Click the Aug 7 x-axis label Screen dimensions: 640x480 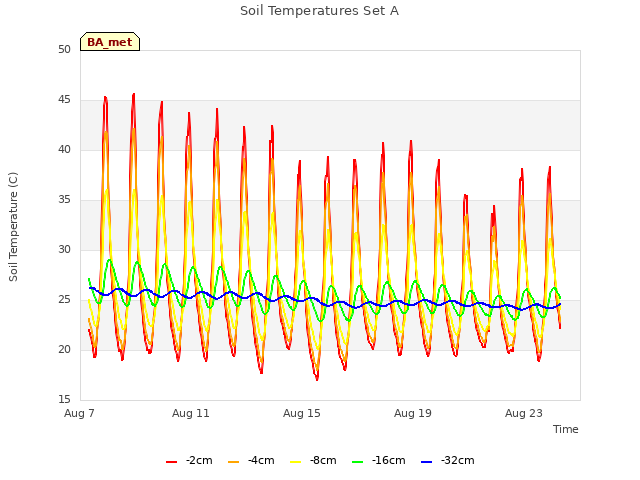(x=79, y=413)
